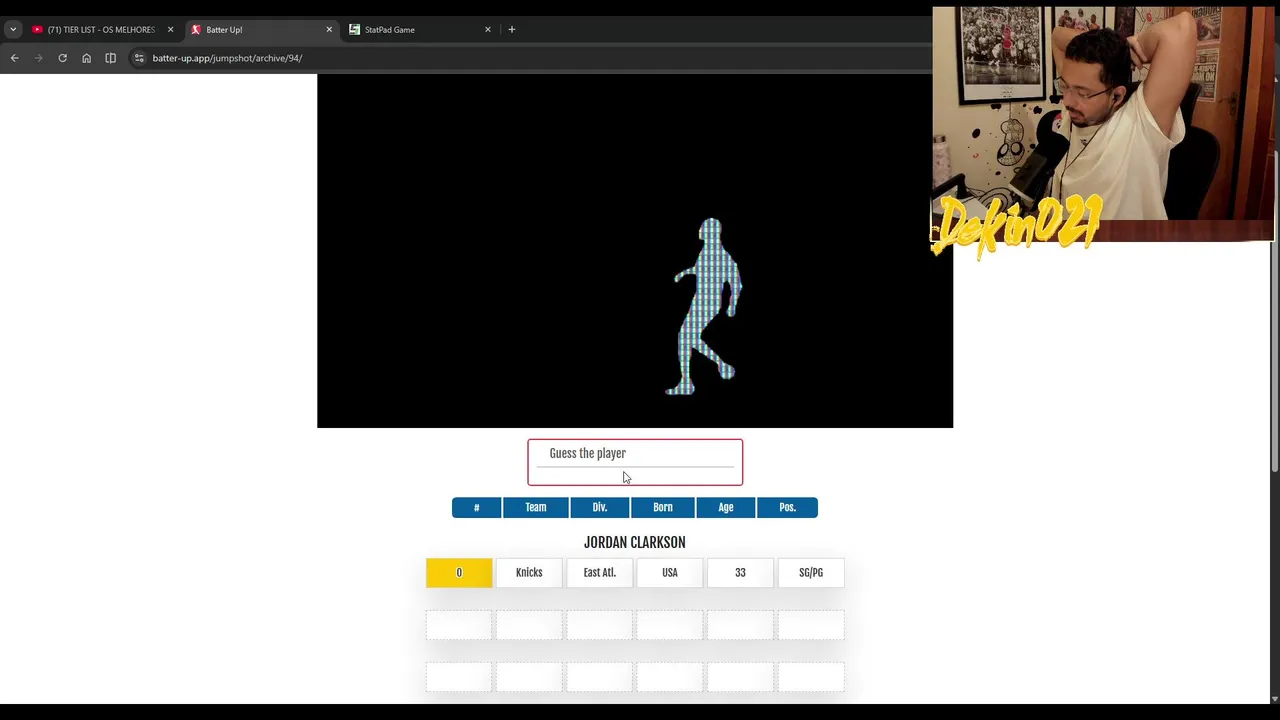Image resolution: width=1280 pixels, height=720 pixels.
Task: Click the page vertical scrollbar thumb
Action: point(1275,310)
